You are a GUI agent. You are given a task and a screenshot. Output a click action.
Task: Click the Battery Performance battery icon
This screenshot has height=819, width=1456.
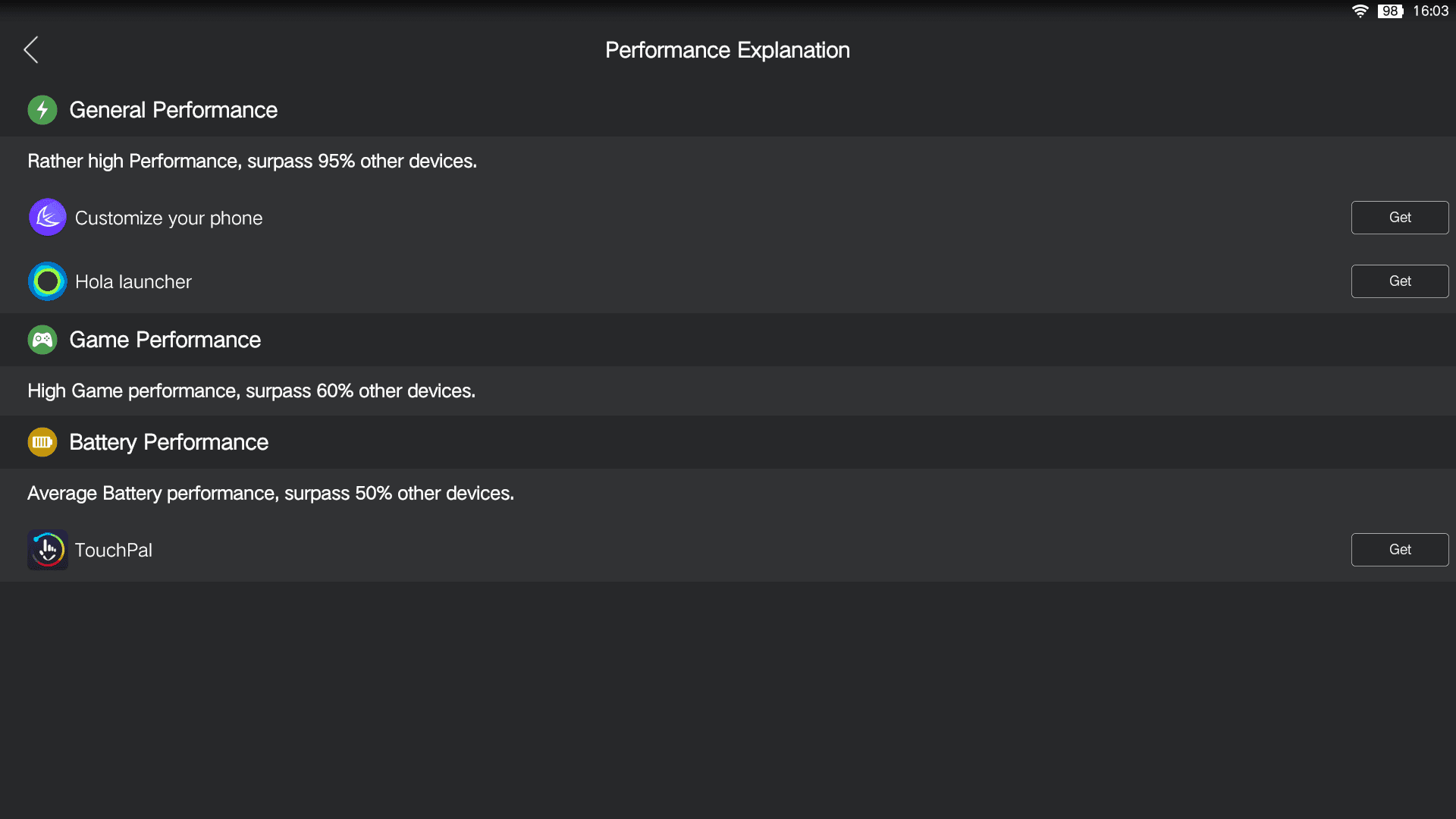click(x=42, y=442)
